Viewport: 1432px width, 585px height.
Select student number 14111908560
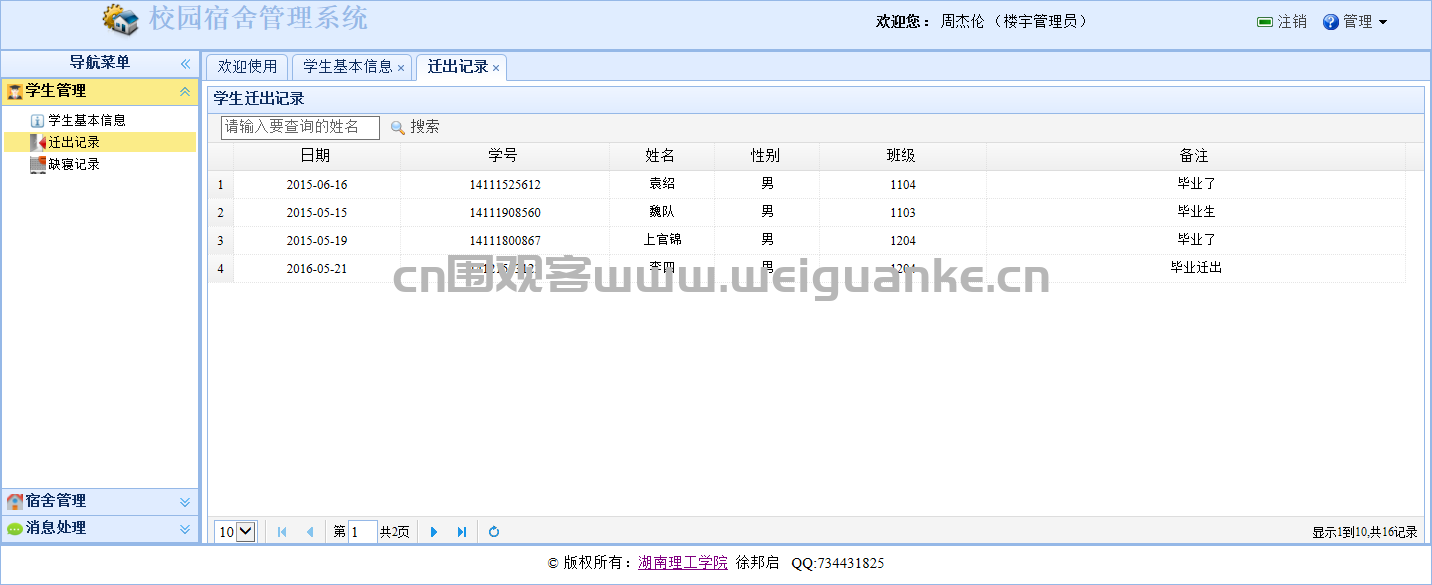tap(504, 213)
